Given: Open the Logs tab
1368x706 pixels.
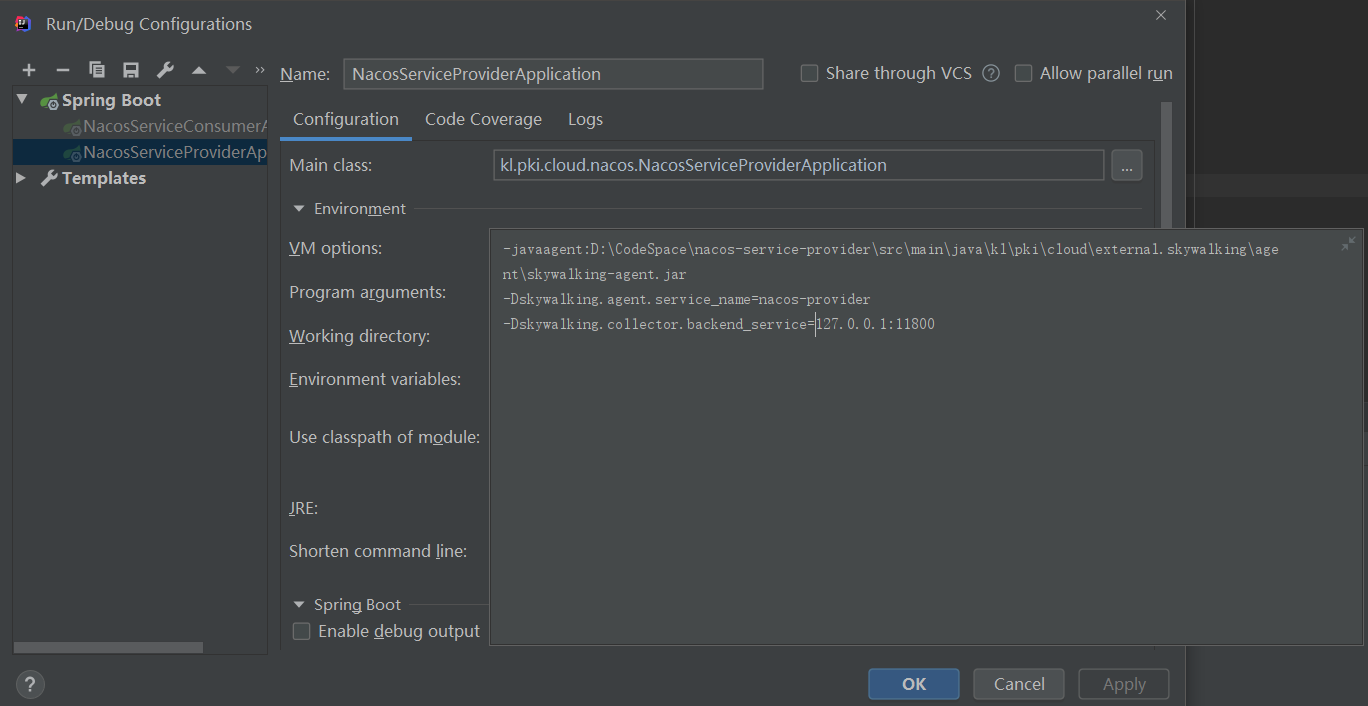Looking at the screenshot, I should 585,119.
